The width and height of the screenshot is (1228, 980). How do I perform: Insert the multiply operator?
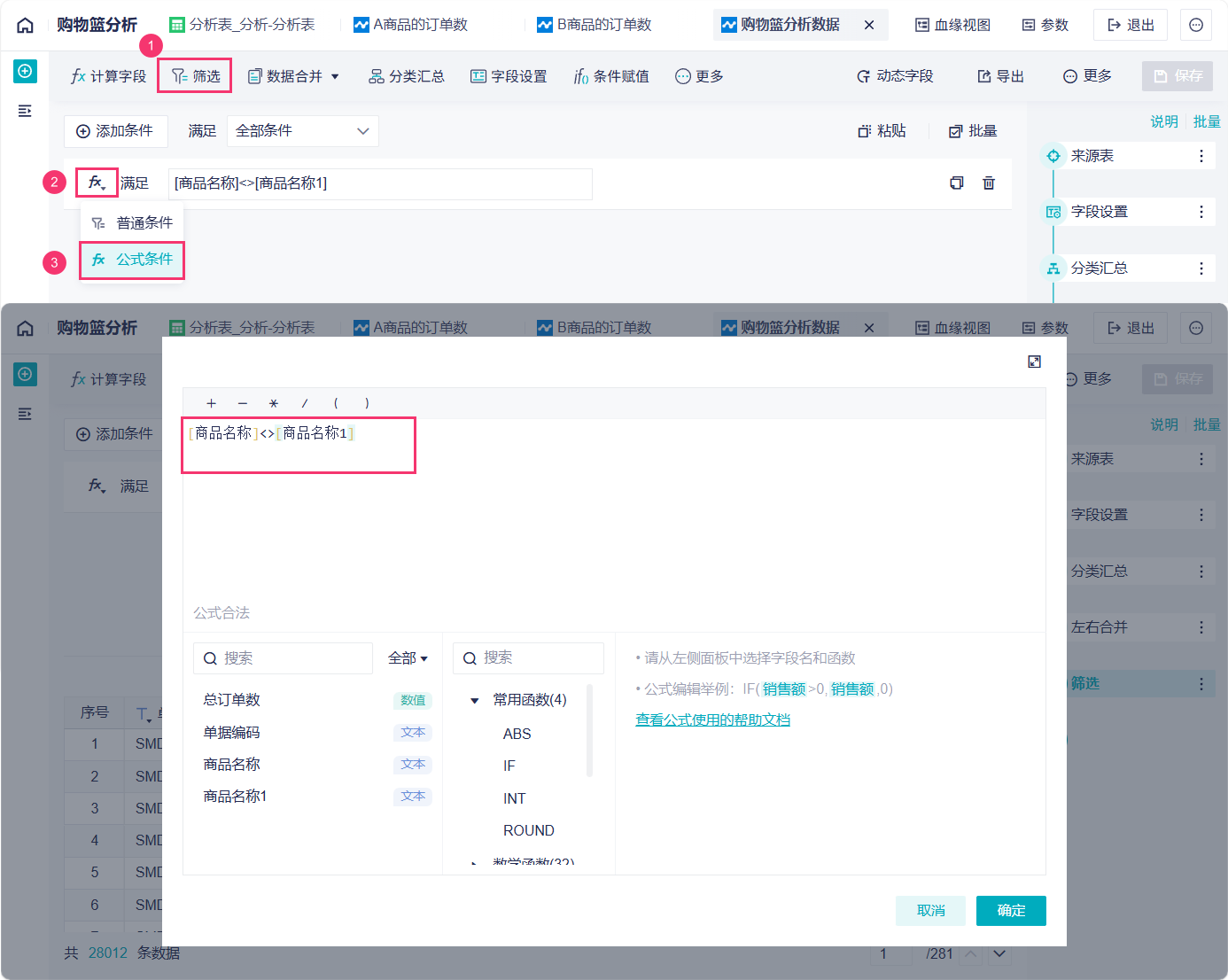tap(274, 403)
